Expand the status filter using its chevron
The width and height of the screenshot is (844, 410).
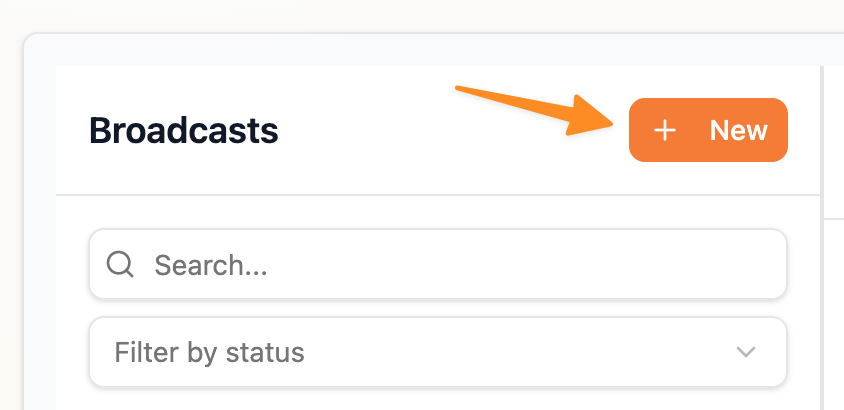[x=745, y=352]
